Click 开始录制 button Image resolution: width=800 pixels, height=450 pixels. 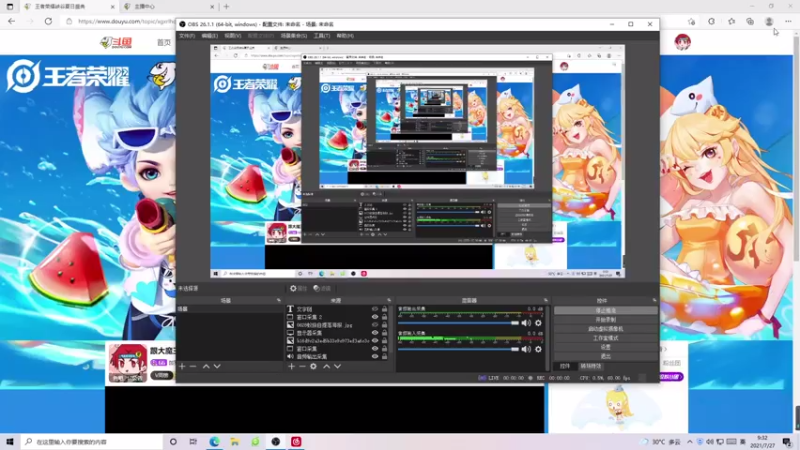point(606,319)
